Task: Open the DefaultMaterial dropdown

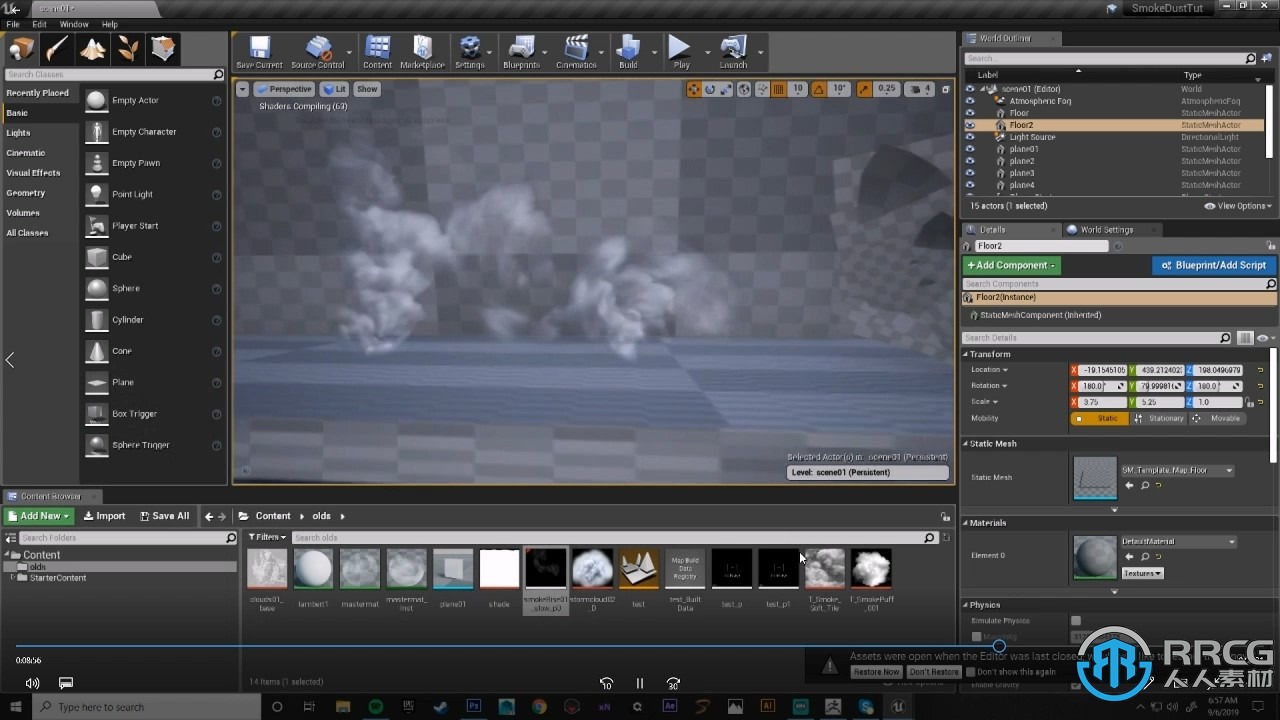Action: 1178,542
